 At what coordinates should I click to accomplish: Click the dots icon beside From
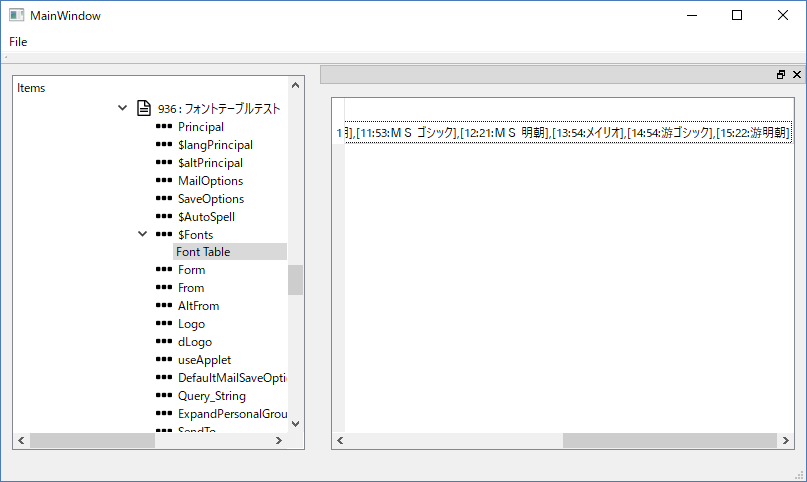pyautogui.click(x=164, y=287)
